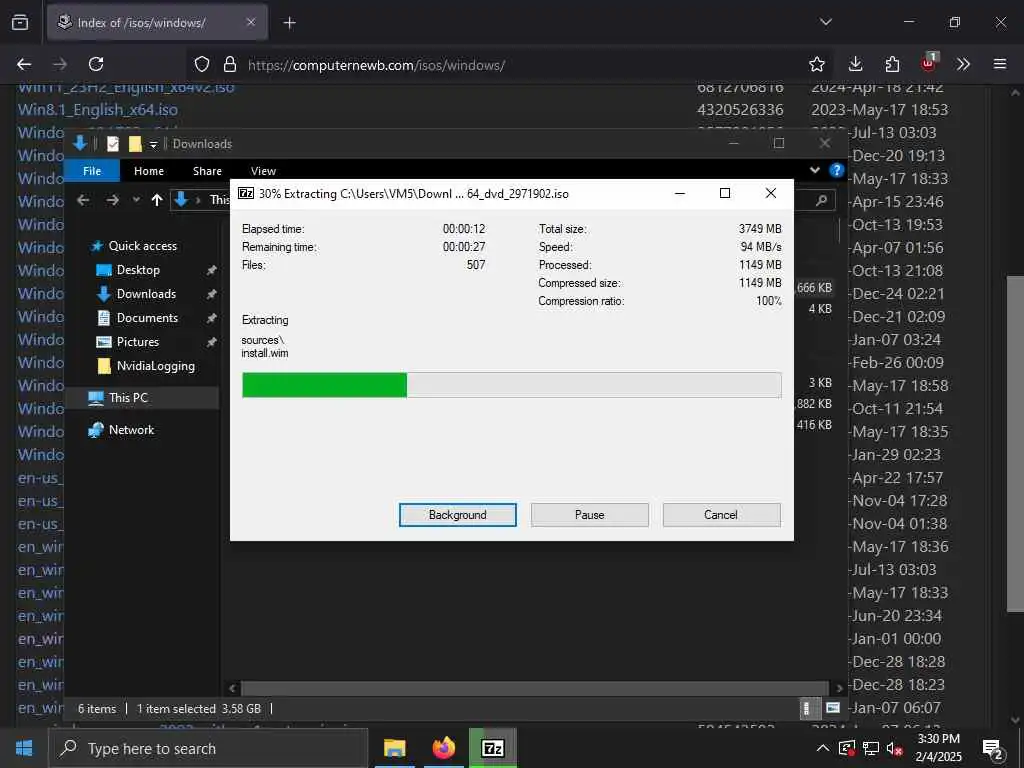Open Explorer help question mark icon

tap(836, 170)
